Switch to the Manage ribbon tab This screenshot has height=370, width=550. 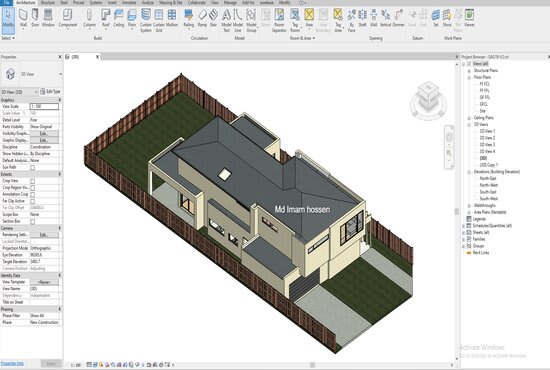[230, 2]
